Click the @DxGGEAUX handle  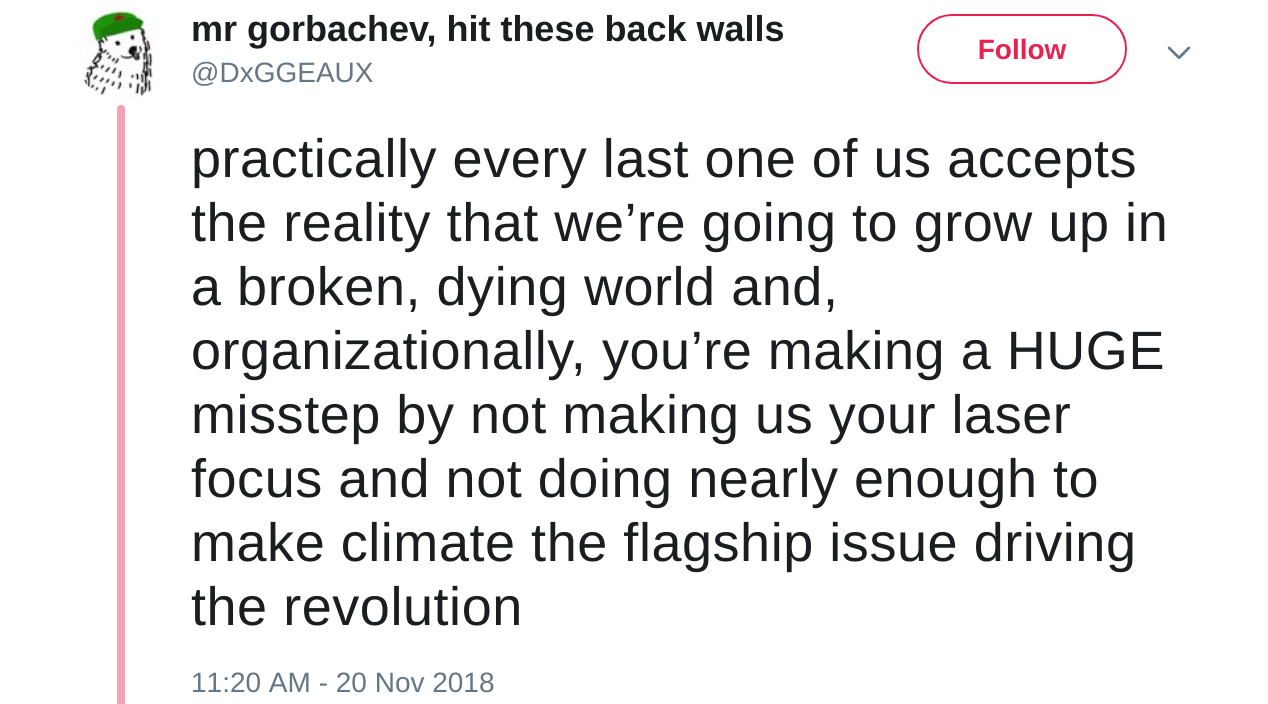coord(282,73)
